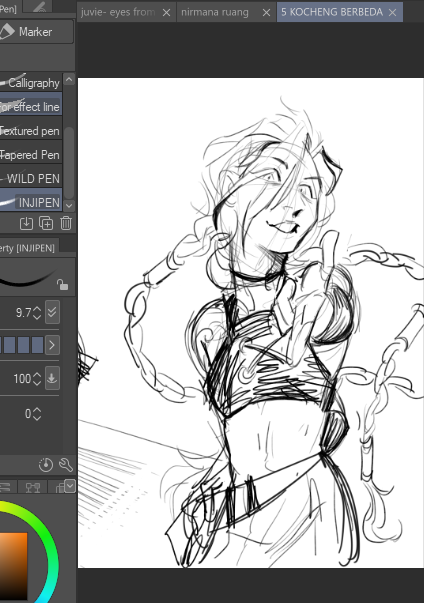Click the stabilization value 0
Image resolution: width=424 pixels, height=603 pixels.
(x=28, y=414)
